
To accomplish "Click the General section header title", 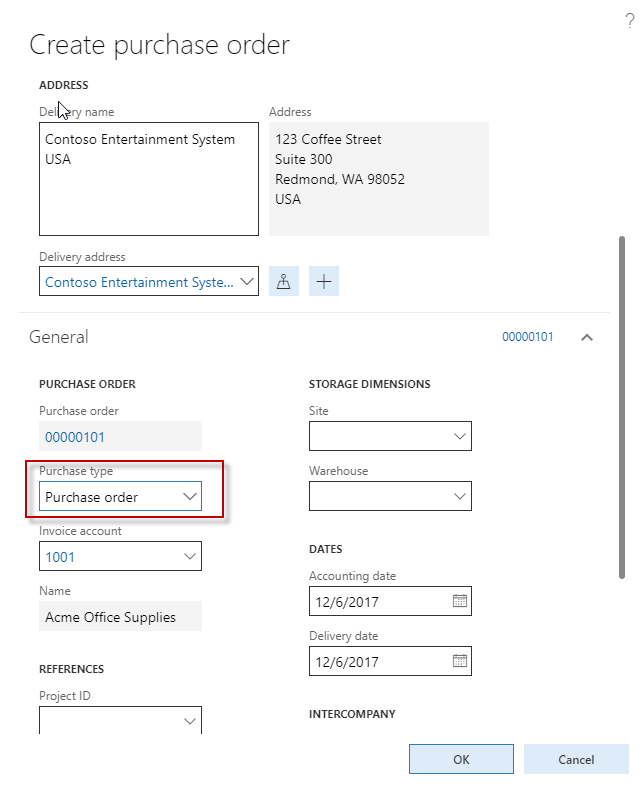I will pyautogui.click(x=59, y=337).
